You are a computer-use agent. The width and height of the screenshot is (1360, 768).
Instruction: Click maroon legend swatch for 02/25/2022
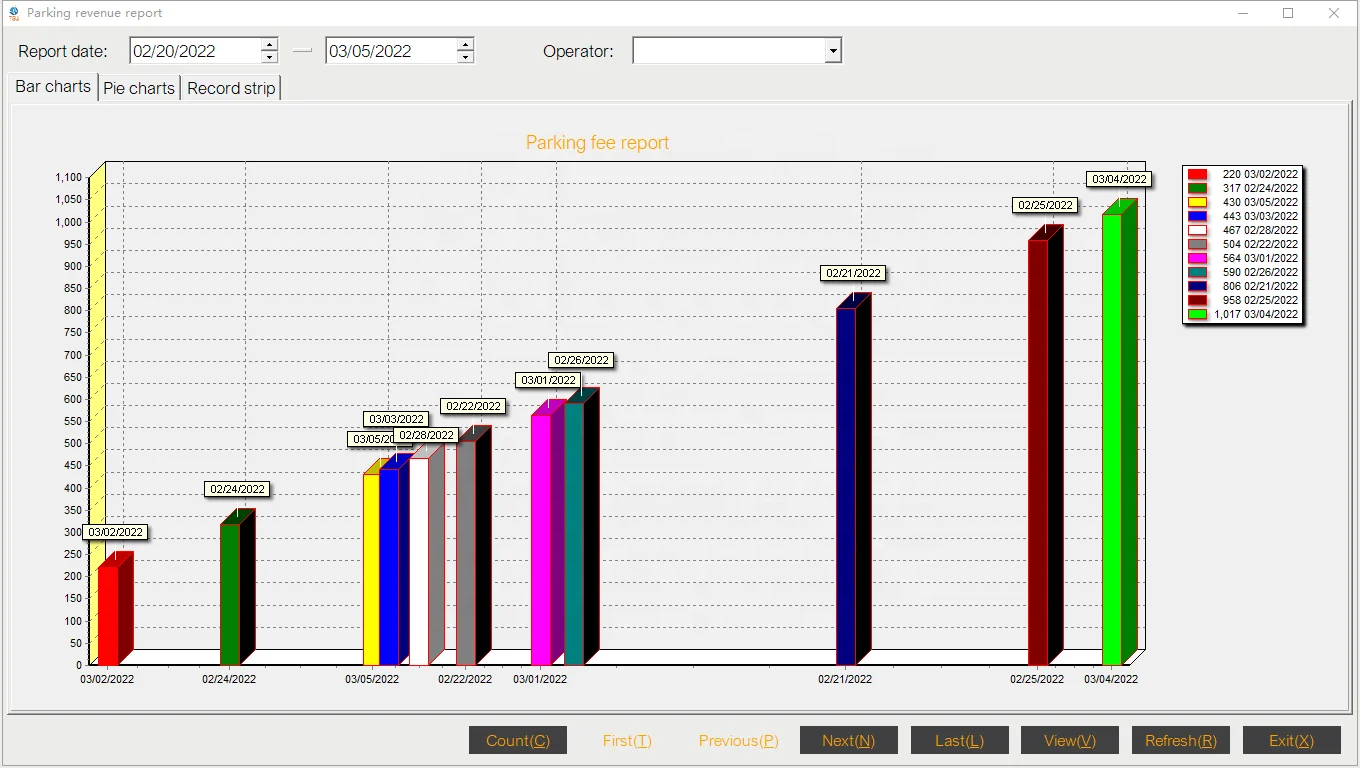pyautogui.click(x=1197, y=300)
